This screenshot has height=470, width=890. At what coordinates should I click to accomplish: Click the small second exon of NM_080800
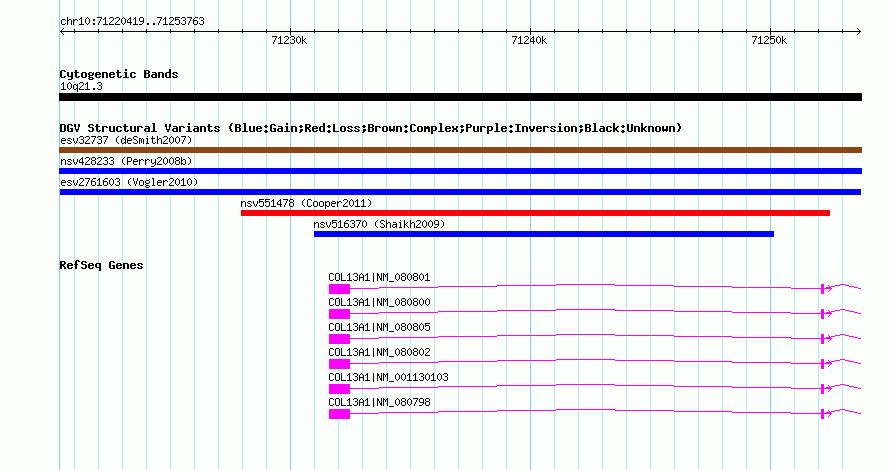pos(822,314)
